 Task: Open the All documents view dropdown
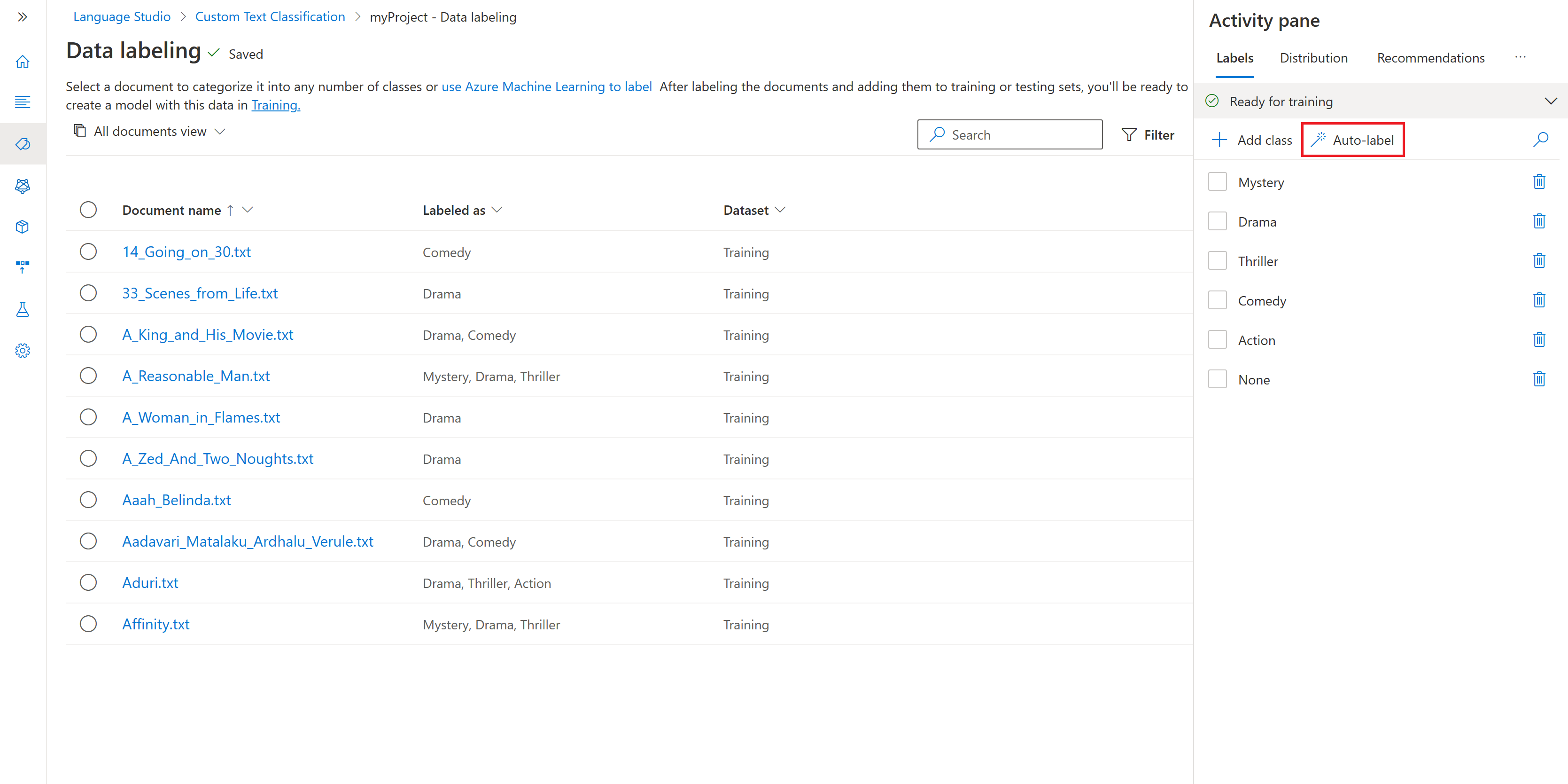click(x=150, y=131)
